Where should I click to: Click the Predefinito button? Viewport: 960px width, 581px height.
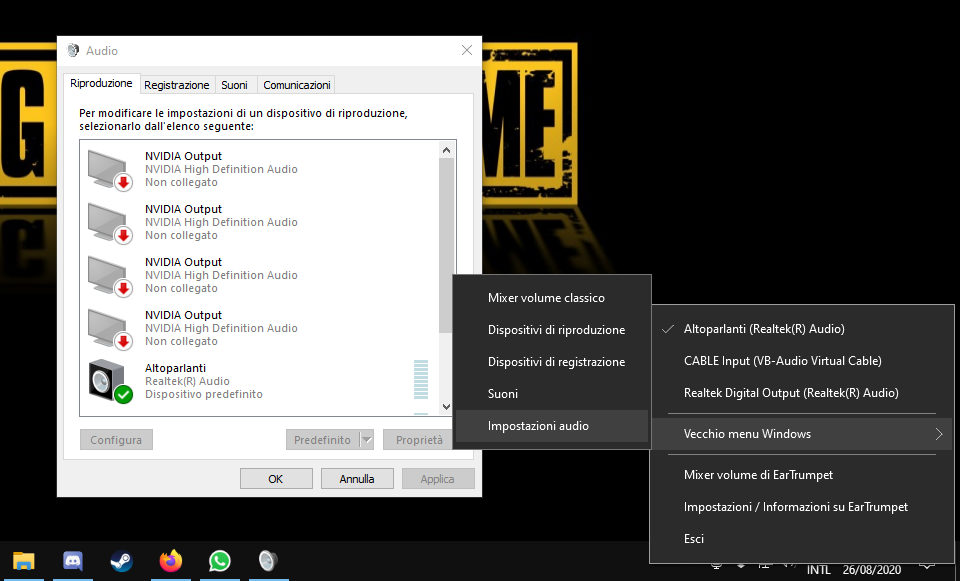tap(323, 440)
